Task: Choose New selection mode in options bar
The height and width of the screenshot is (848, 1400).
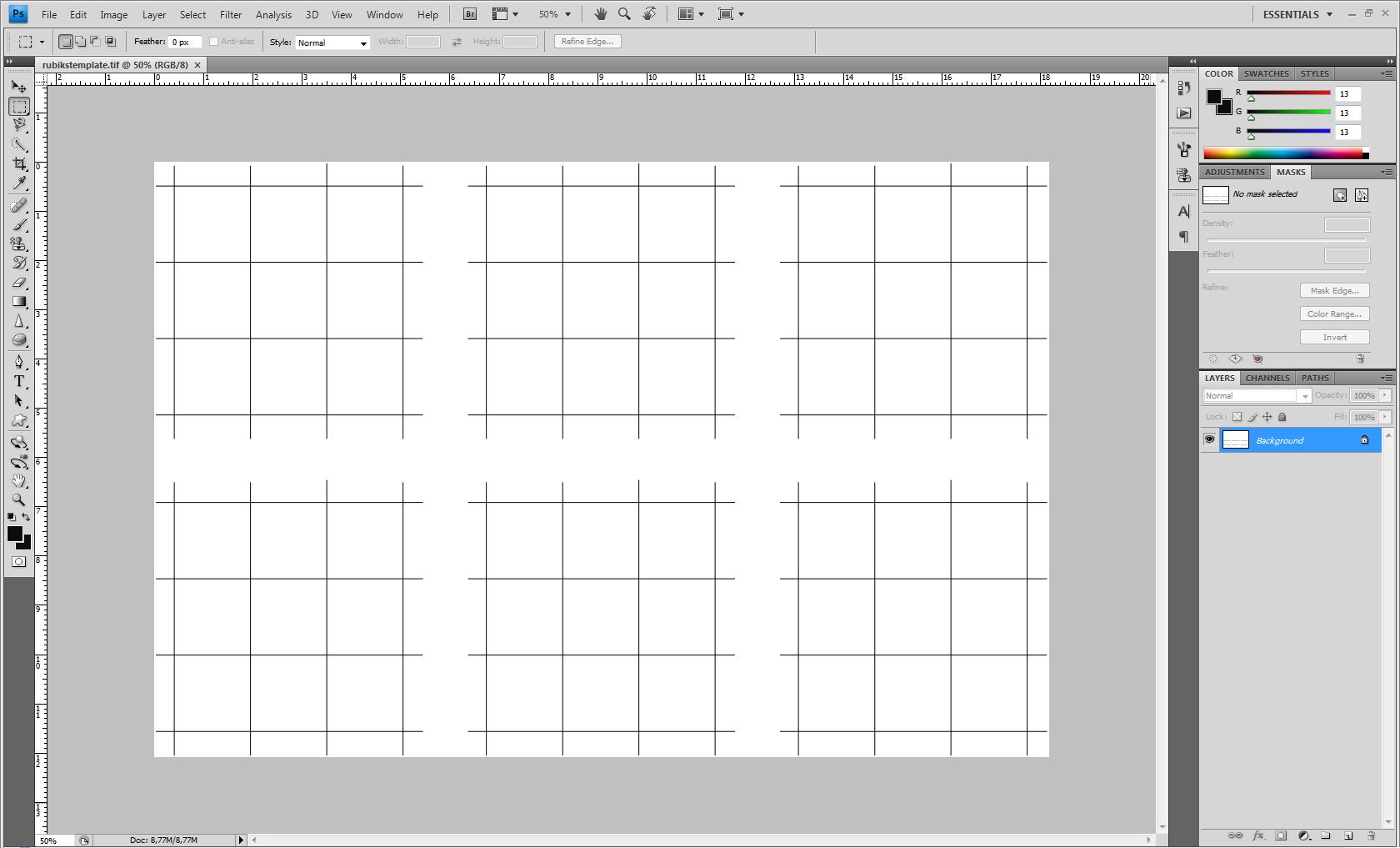Action: click(x=66, y=42)
